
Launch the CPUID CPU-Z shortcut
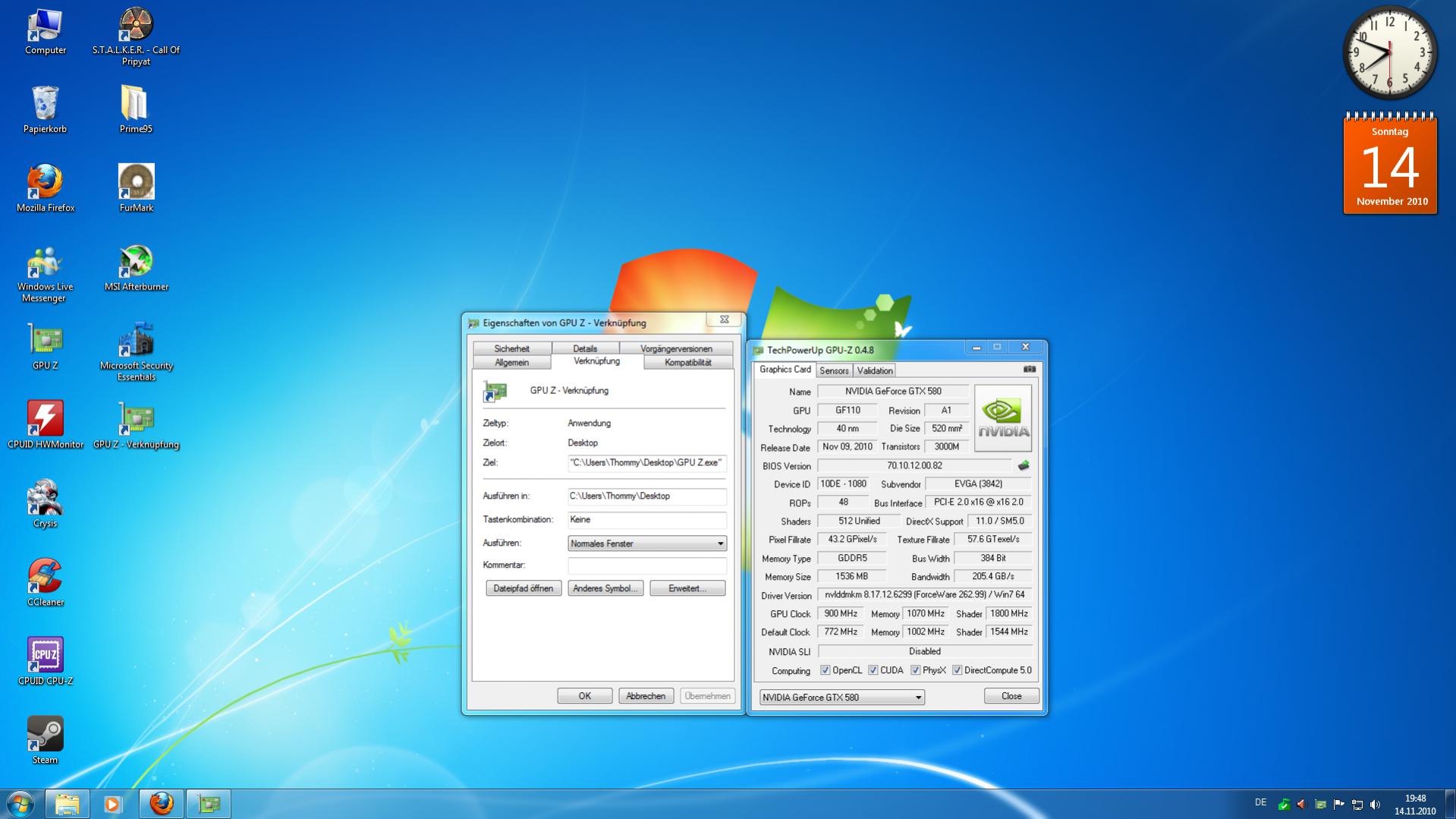45,663
